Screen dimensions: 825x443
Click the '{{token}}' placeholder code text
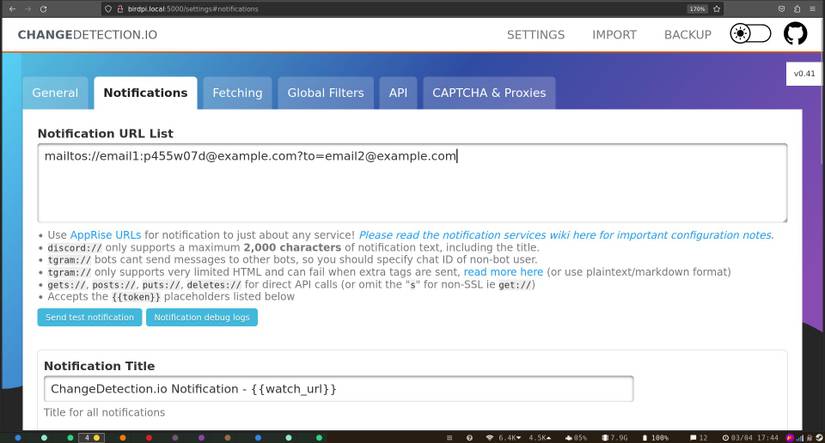136,297
